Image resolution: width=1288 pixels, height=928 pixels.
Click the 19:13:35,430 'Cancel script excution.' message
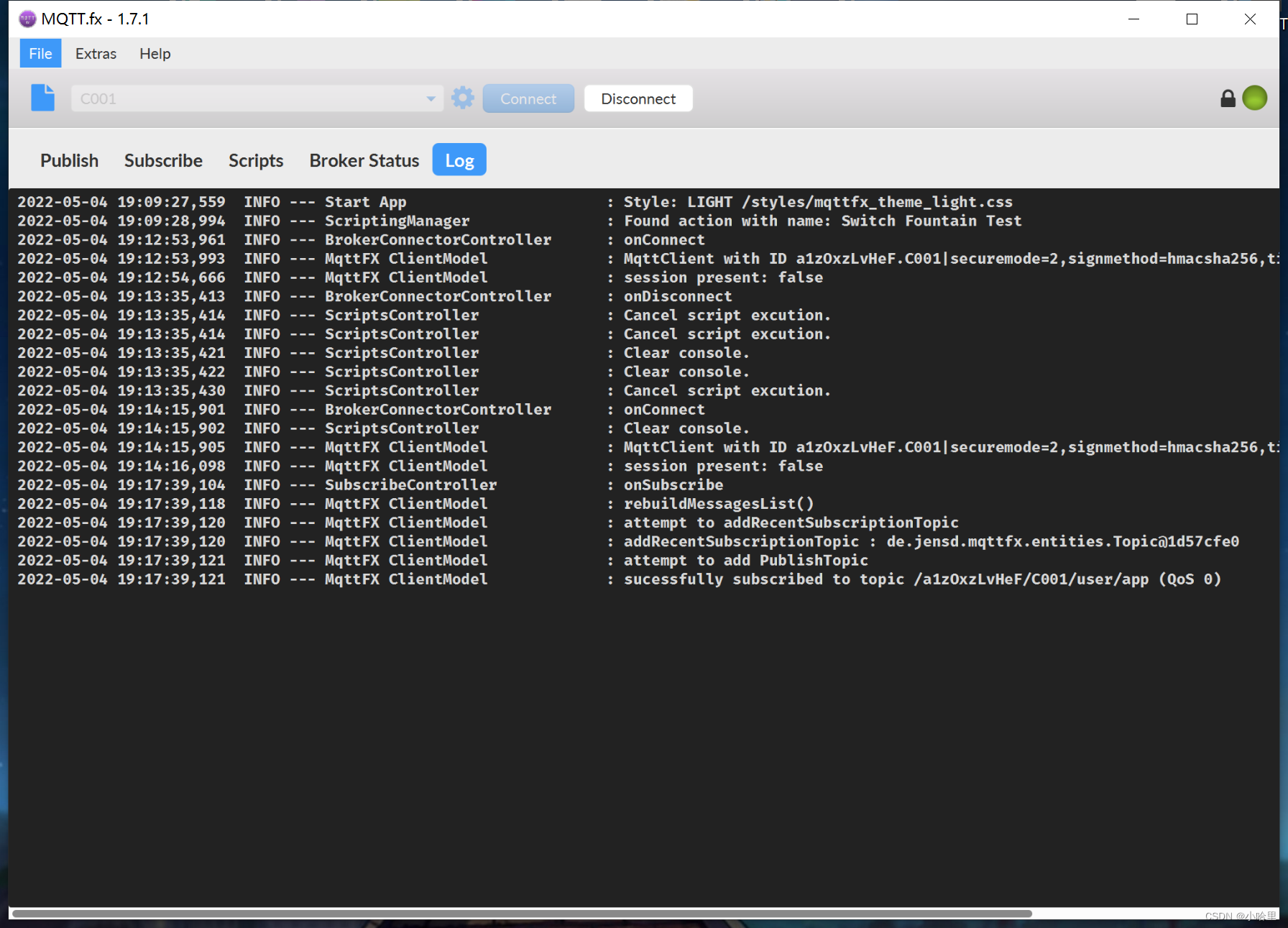click(x=727, y=390)
